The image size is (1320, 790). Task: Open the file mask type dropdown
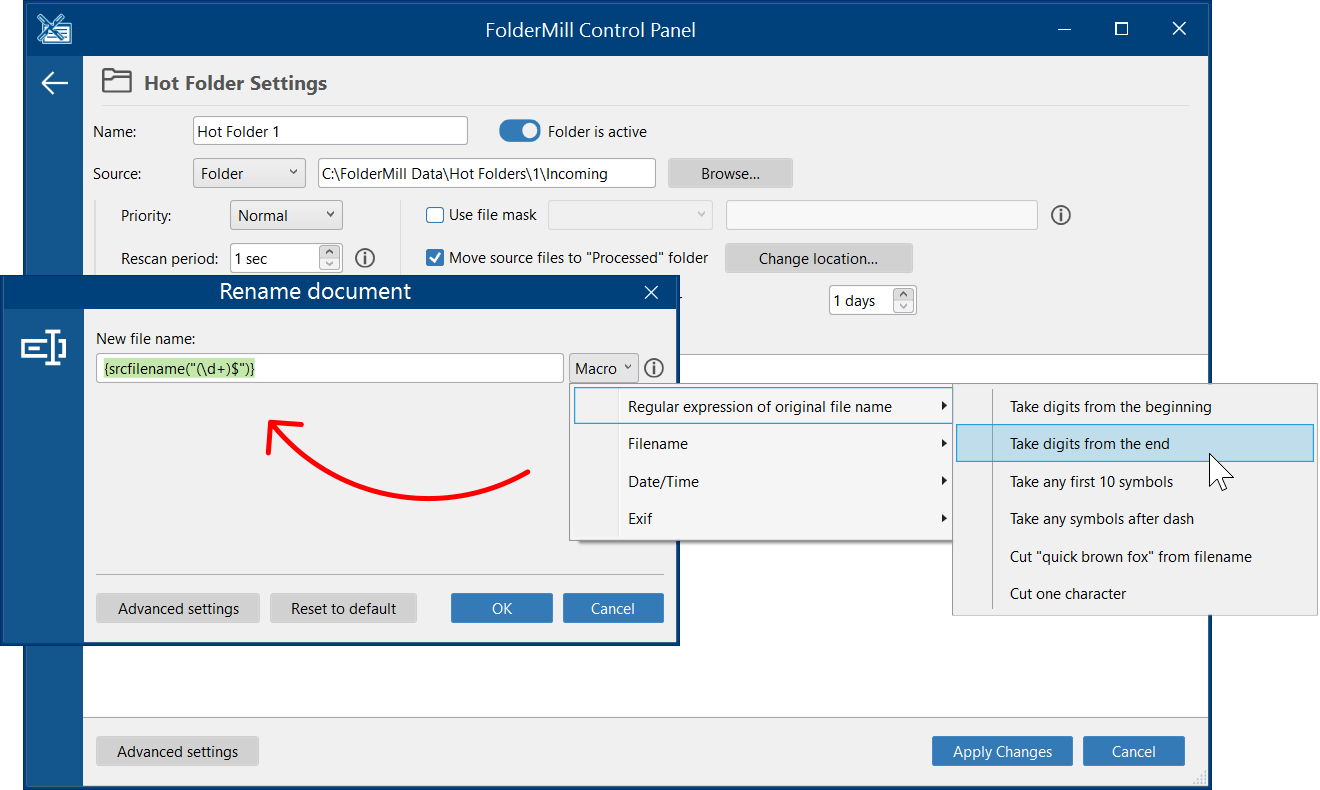[x=631, y=215]
